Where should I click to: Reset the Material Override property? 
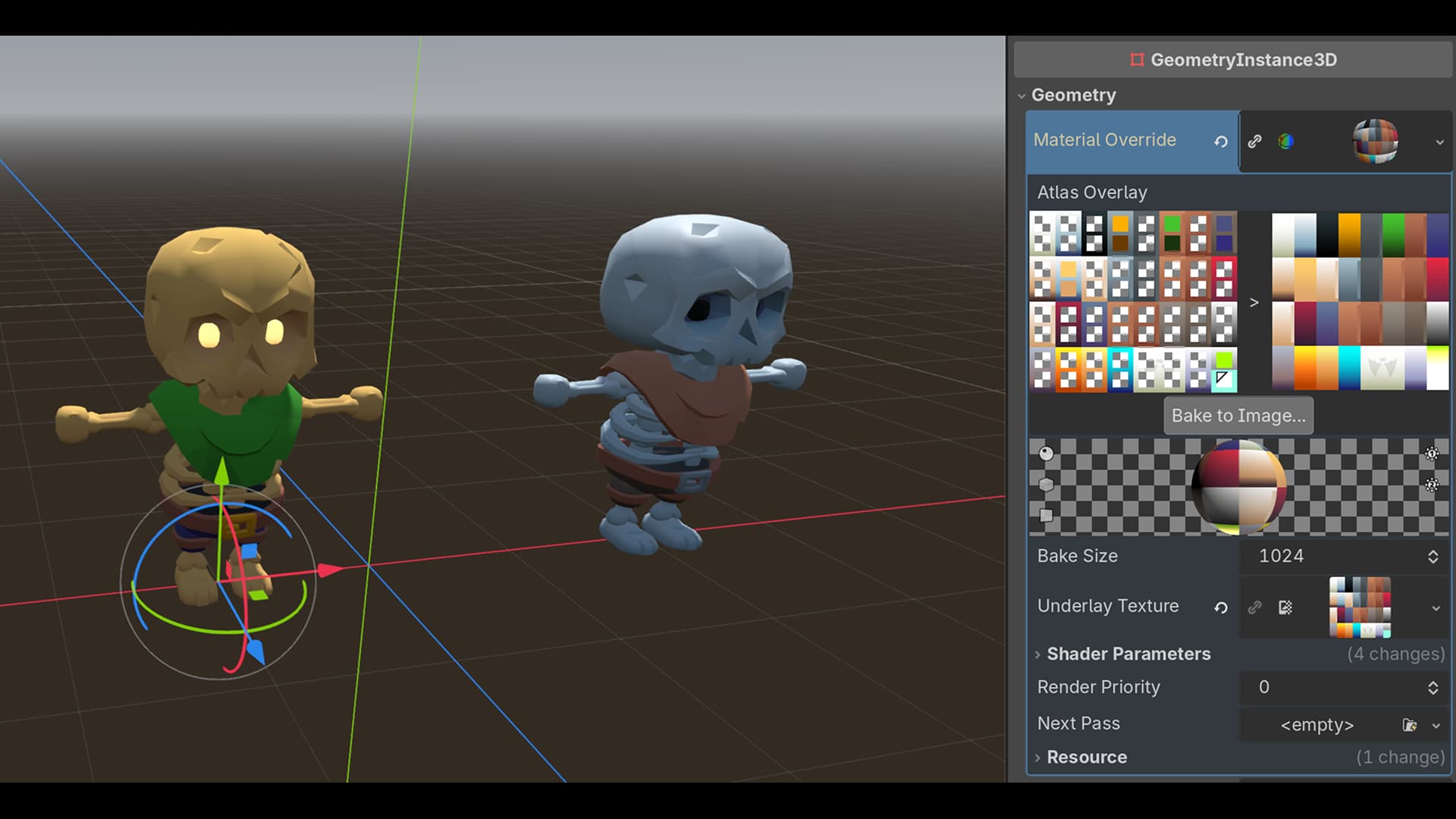(x=1221, y=142)
